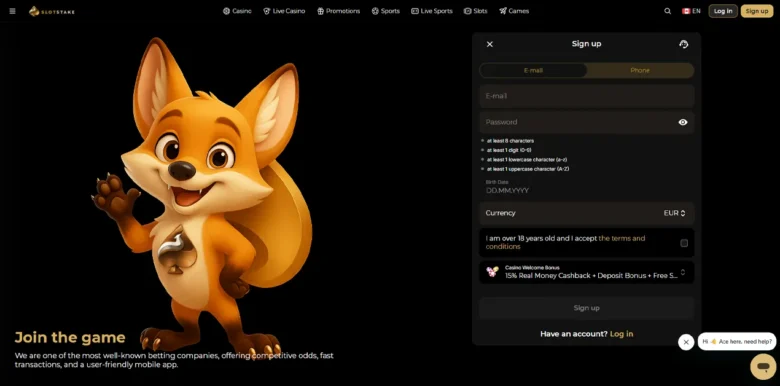Expand the Casino Welcome Bonus selector
This screenshot has width=780, height=386.
[x=586, y=272]
